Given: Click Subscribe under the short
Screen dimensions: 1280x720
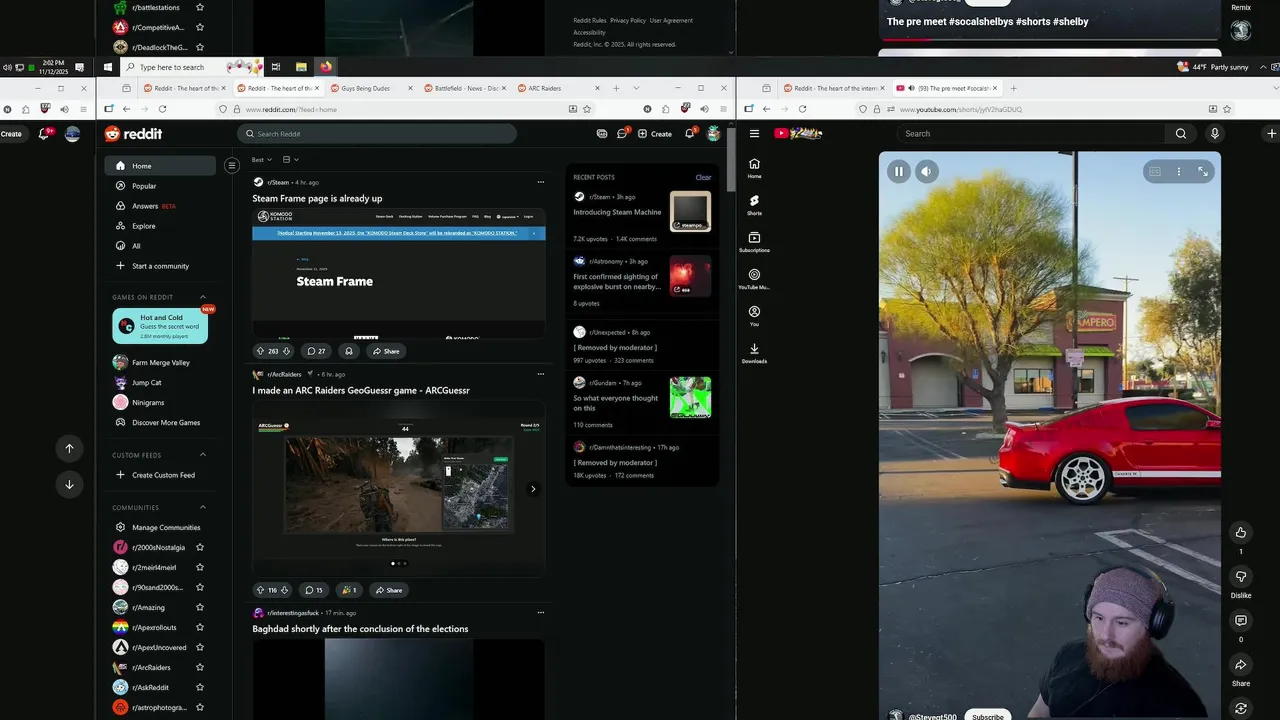Looking at the screenshot, I should [988, 716].
